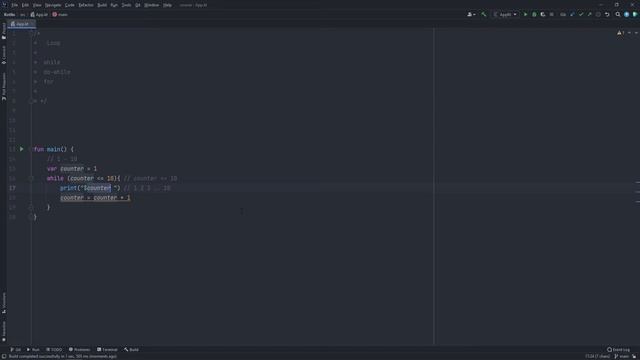This screenshot has height=360, width=640.
Task: Open the Run tool window at bottom
Action: pos(33,350)
